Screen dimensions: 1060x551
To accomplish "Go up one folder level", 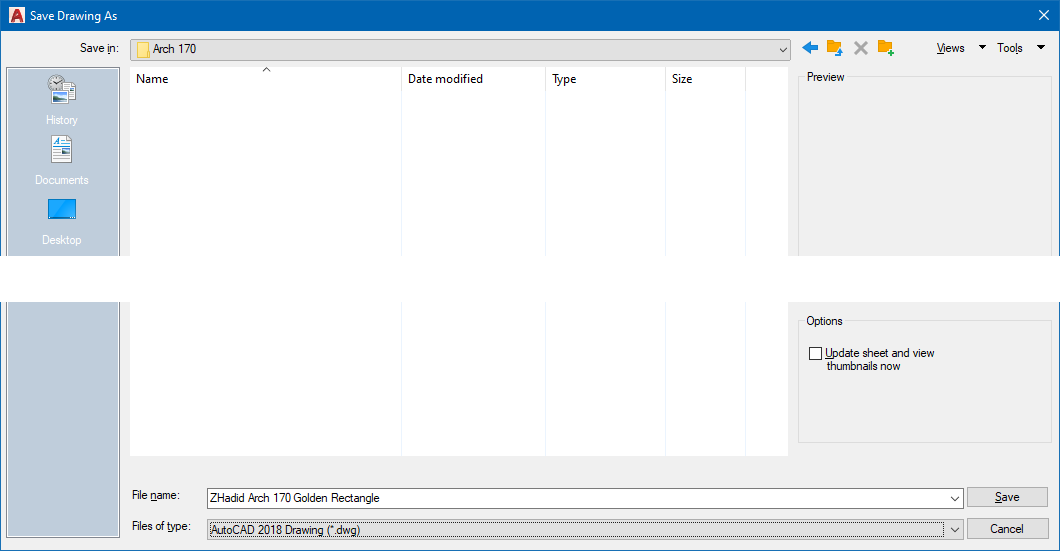I will click(x=835, y=48).
